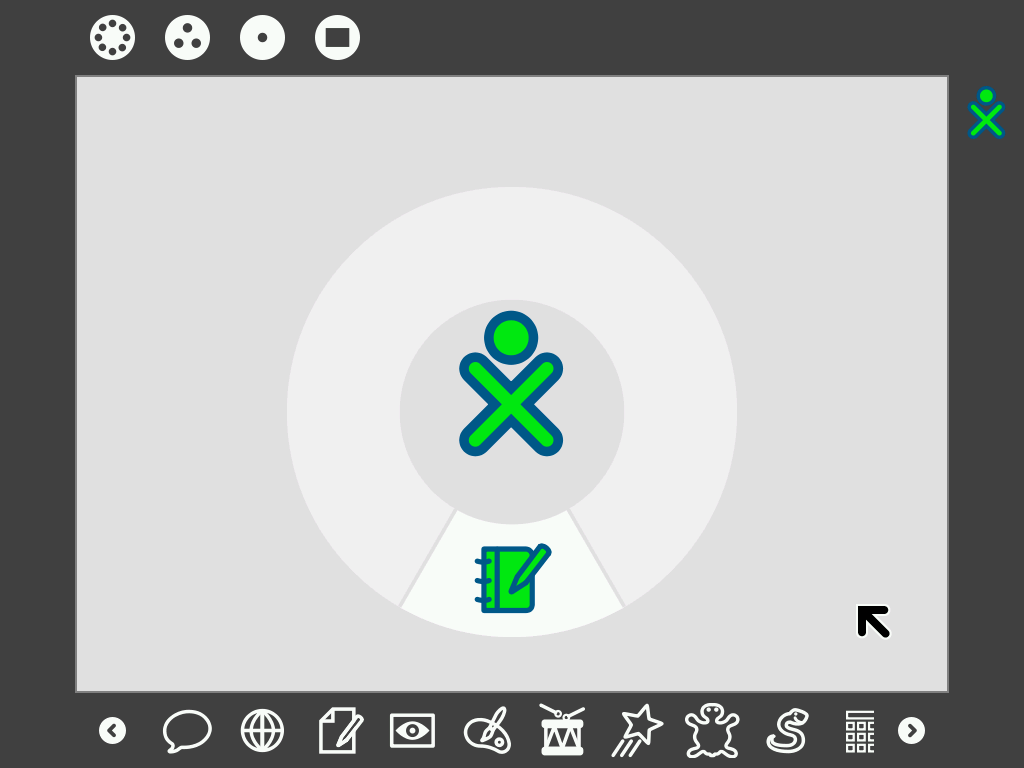Launch the Browse globe activity
Viewport: 1024px width, 768px height.
click(x=262, y=730)
